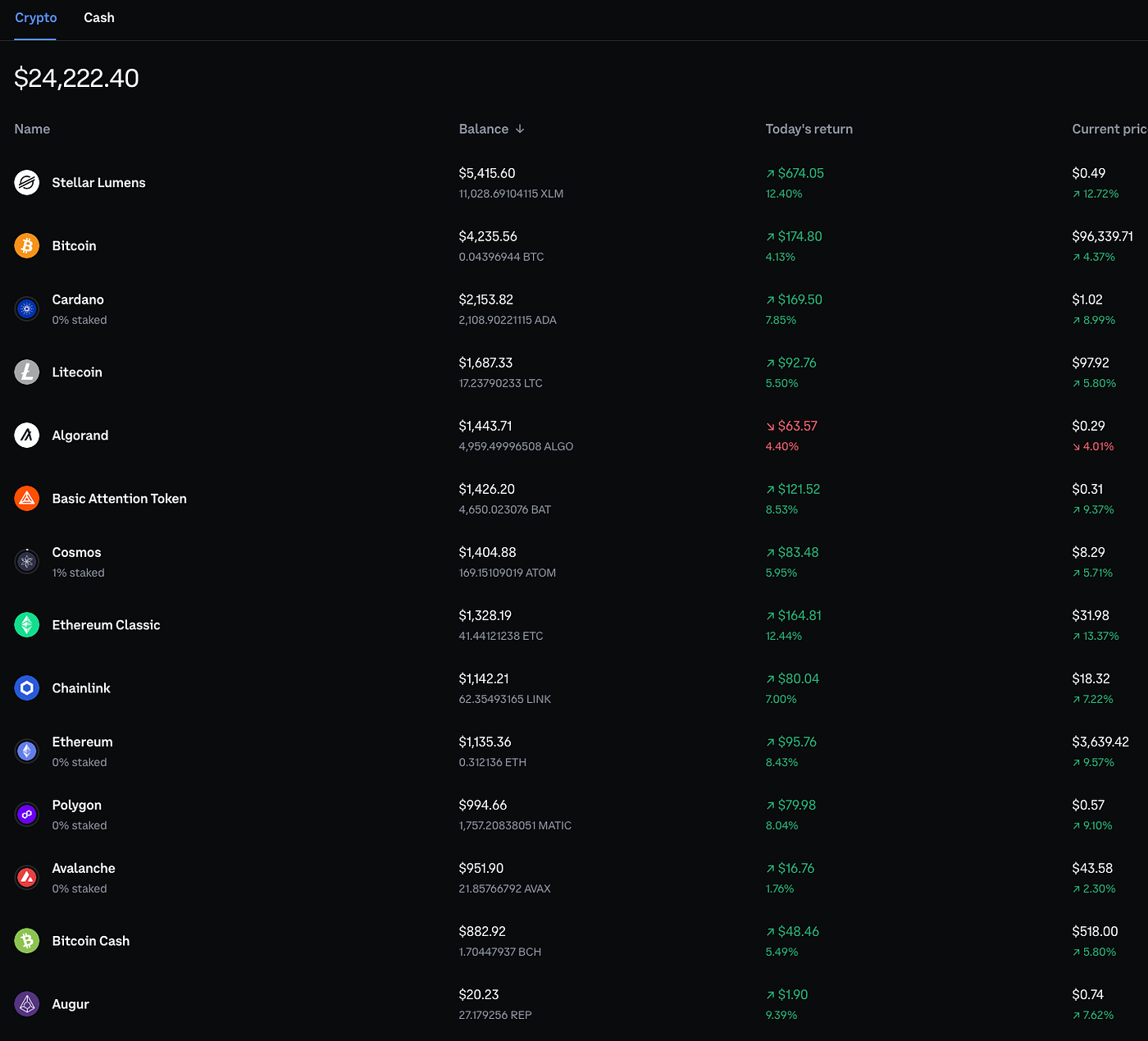This screenshot has height=1041, width=1148.
Task: Click the 4.40% Algorand loss percentage
Action: click(x=781, y=446)
